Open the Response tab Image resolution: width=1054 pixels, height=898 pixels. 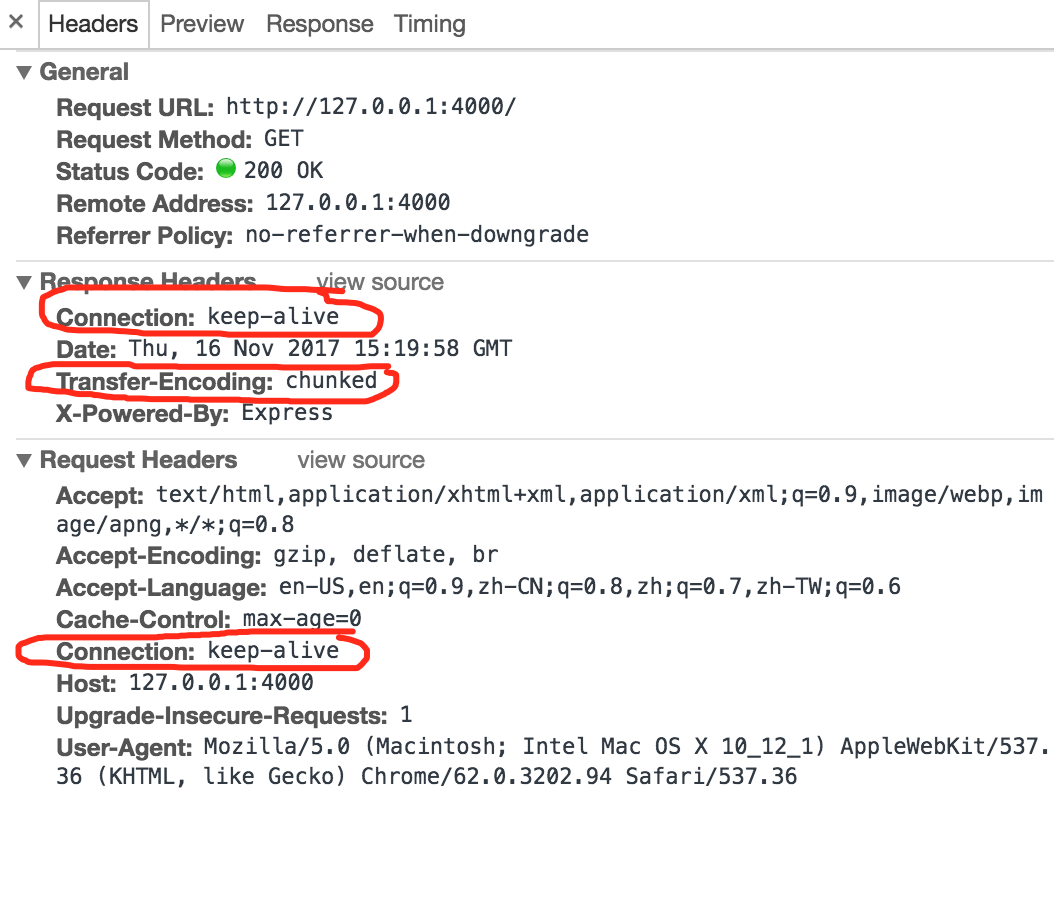319,23
